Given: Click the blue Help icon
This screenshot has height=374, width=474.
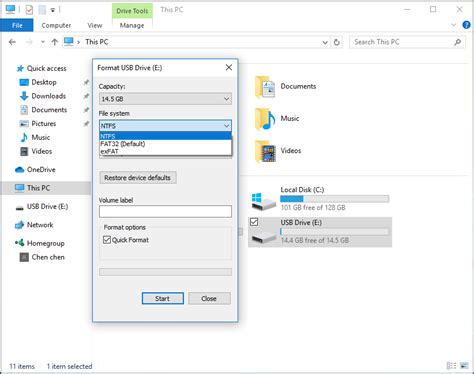Looking at the screenshot, I should [x=466, y=25].
